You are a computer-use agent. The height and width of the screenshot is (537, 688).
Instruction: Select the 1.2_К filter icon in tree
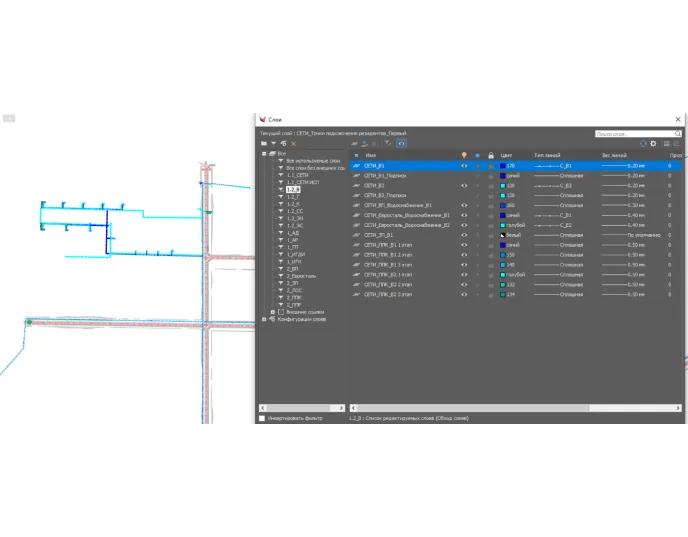[x=281, y=204]
